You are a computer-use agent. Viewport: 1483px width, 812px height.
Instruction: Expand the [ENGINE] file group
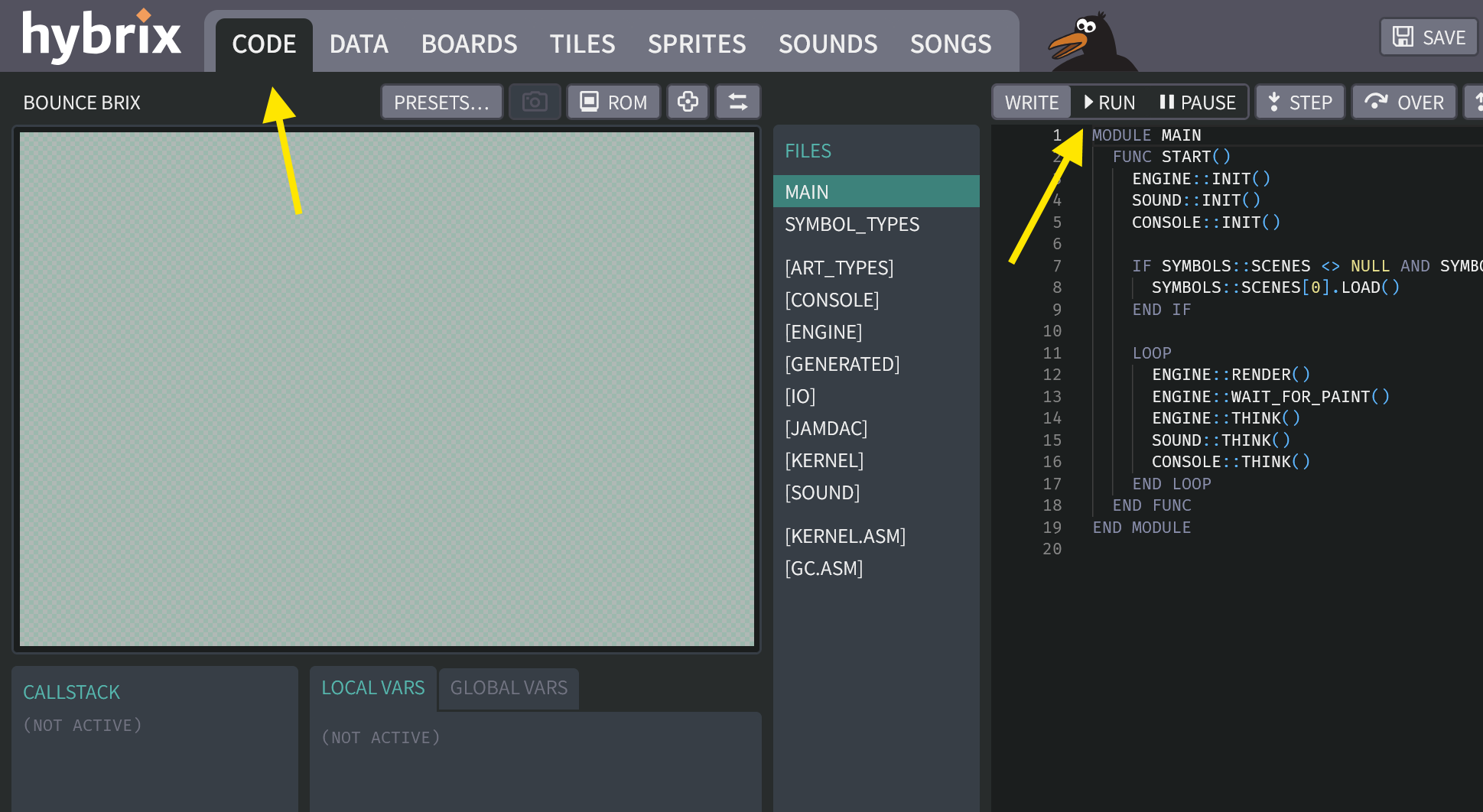pyautogui.click(x=824, y=332)
